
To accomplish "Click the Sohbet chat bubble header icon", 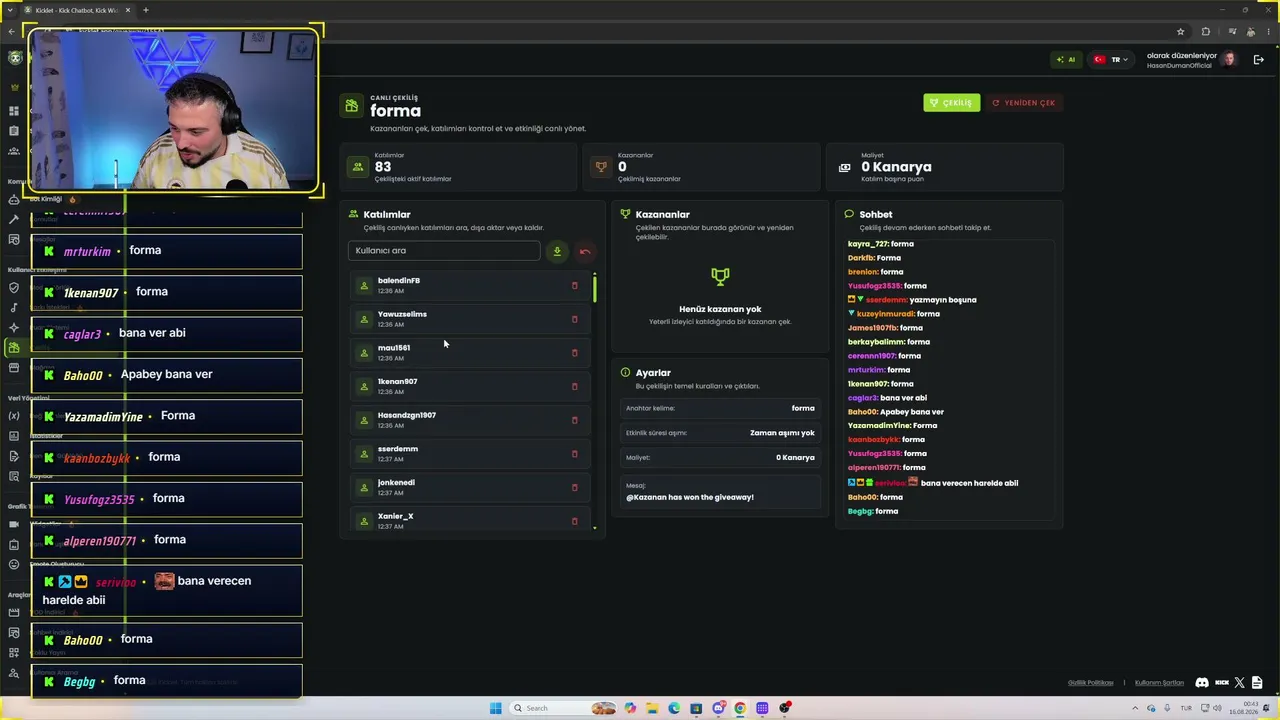I will click(849, 214).
